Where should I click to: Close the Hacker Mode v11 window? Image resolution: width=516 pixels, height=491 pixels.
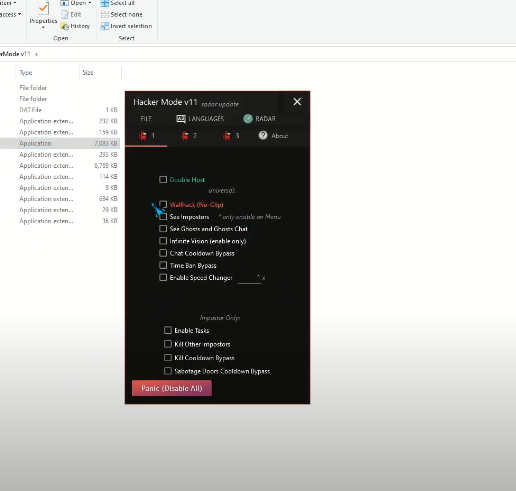click(297, 102)
